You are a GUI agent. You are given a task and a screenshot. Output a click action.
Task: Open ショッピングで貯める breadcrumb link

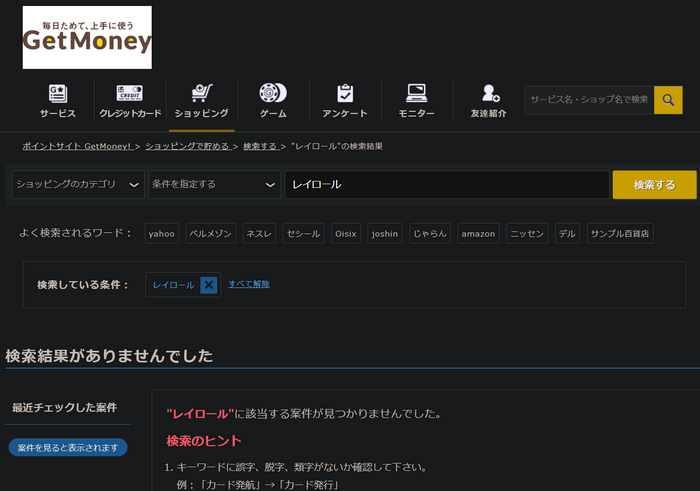(188, 146)
